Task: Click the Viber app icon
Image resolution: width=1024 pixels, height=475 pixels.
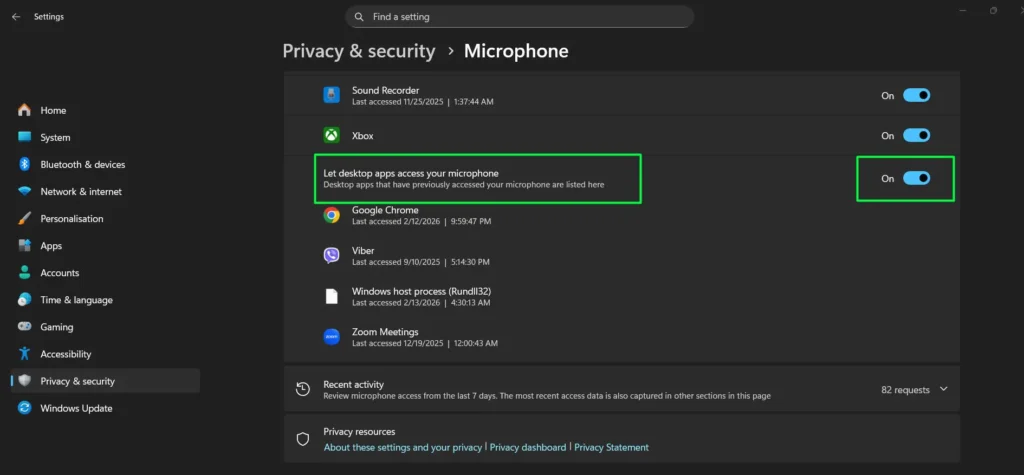Action: point(332,255)
